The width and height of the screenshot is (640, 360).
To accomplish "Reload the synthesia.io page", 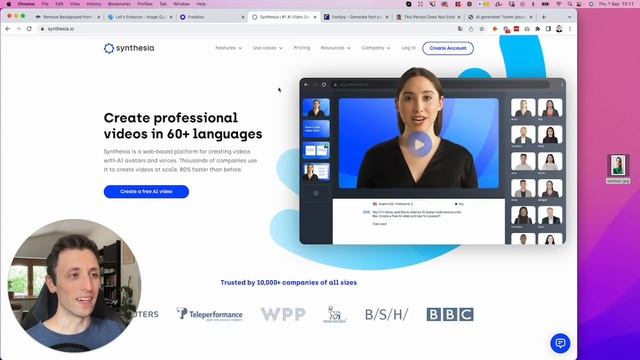I will click(x=29, y=29).
